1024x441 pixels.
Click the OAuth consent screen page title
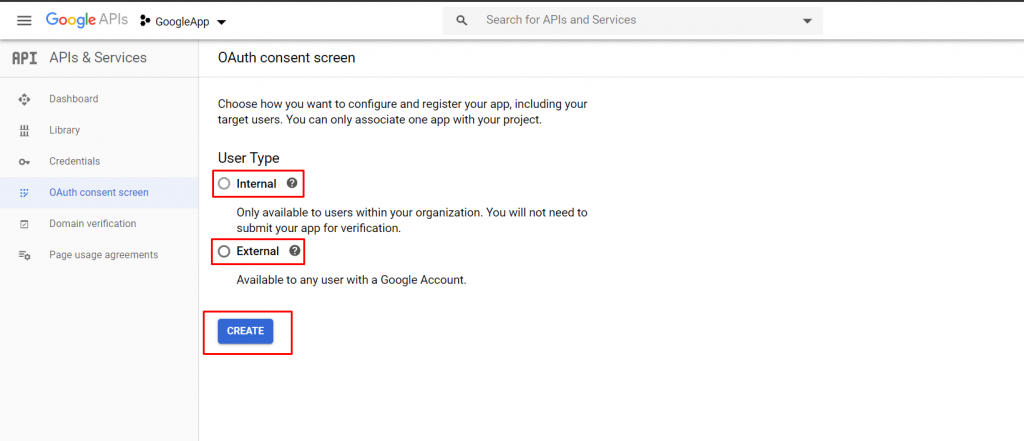coord(286,57)
